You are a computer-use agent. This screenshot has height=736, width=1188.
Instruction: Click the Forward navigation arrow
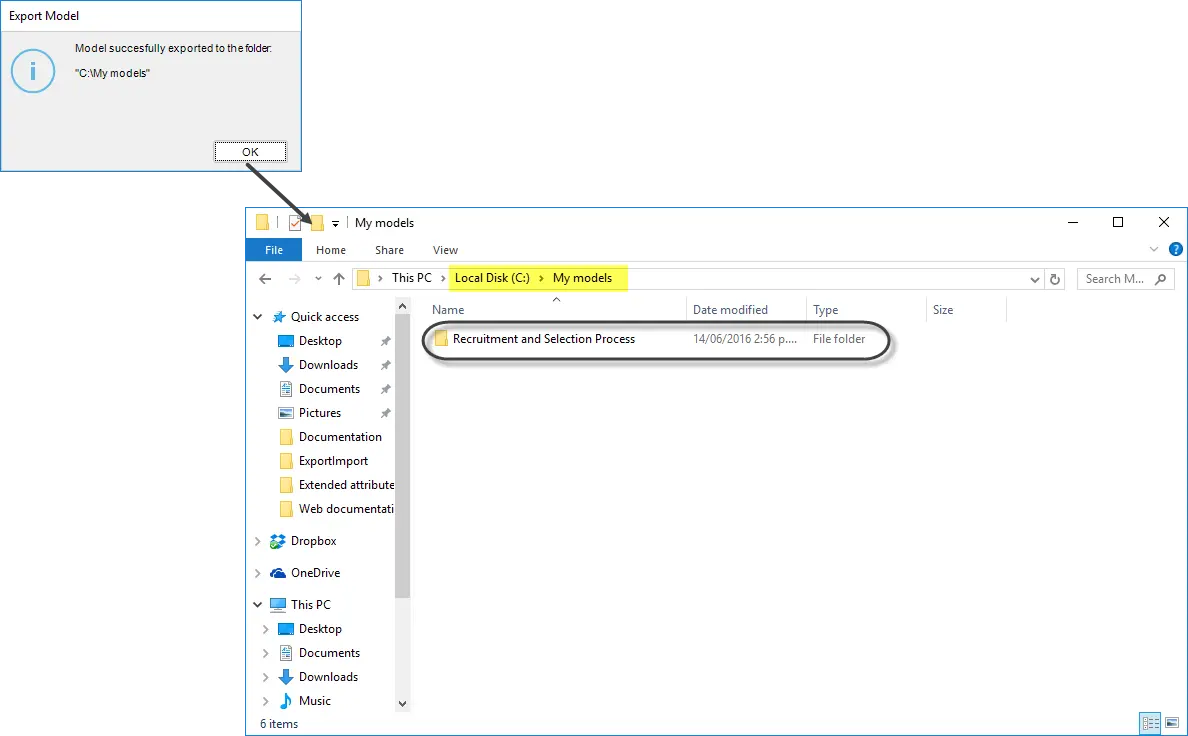tap(295, 279)
